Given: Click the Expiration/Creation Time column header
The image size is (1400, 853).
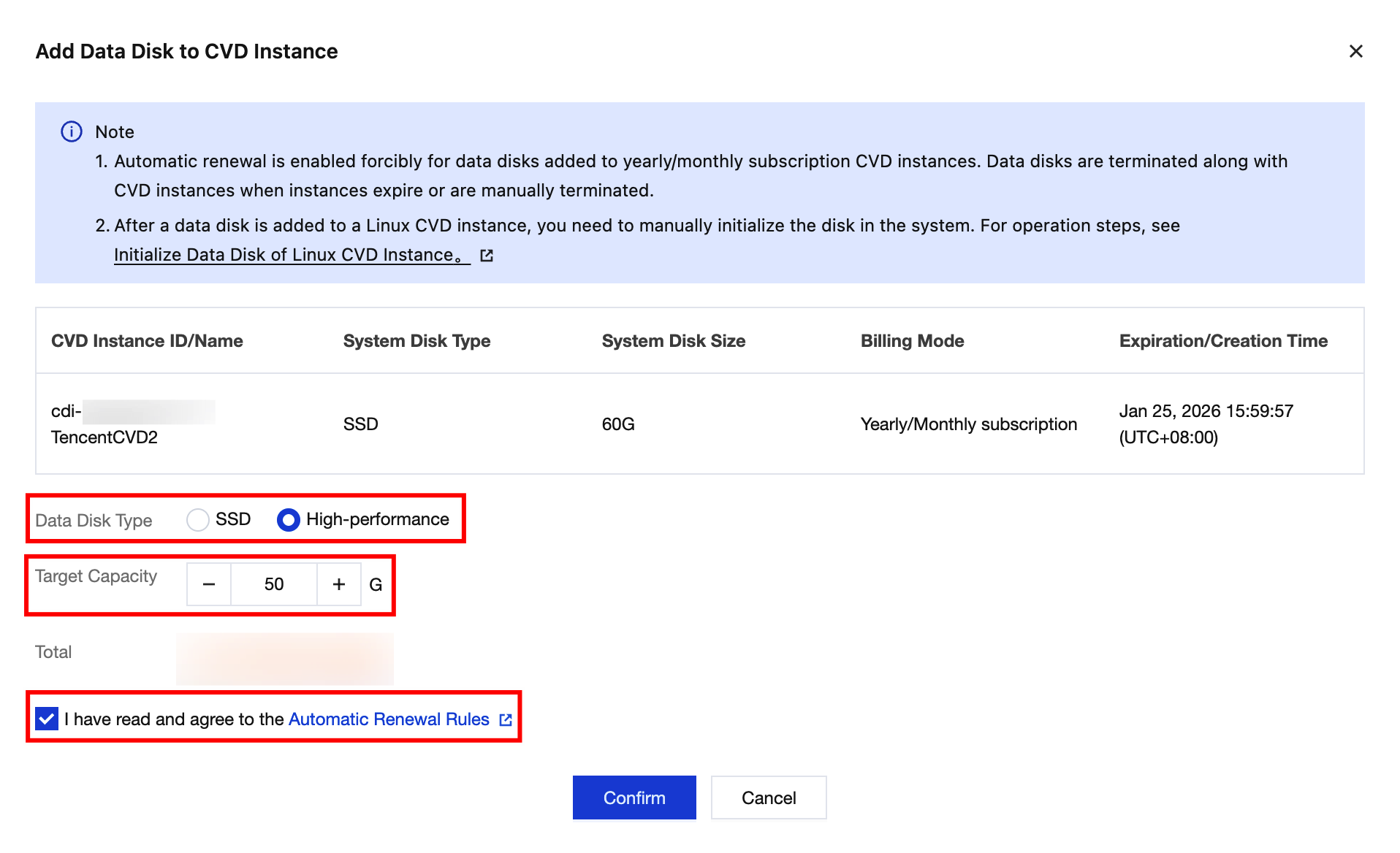Looking at the screenshot, I should [1223, 341].
